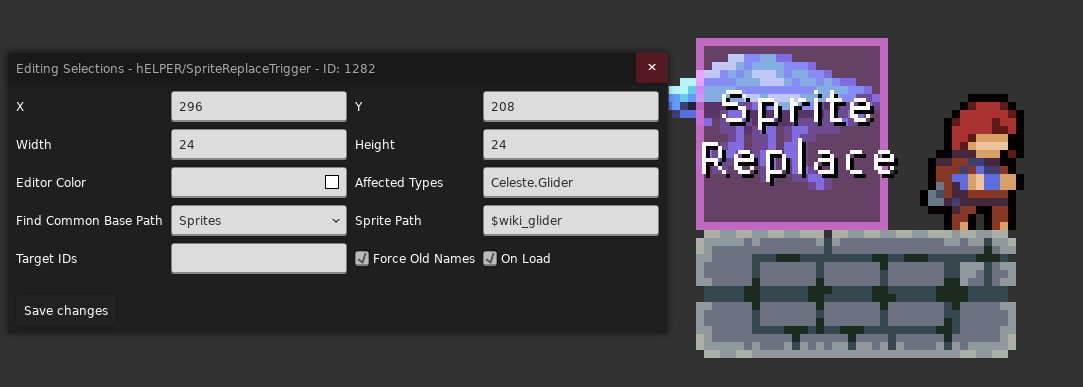
Task: Click the Sprite Path label
Action: [x=388, y=220]
